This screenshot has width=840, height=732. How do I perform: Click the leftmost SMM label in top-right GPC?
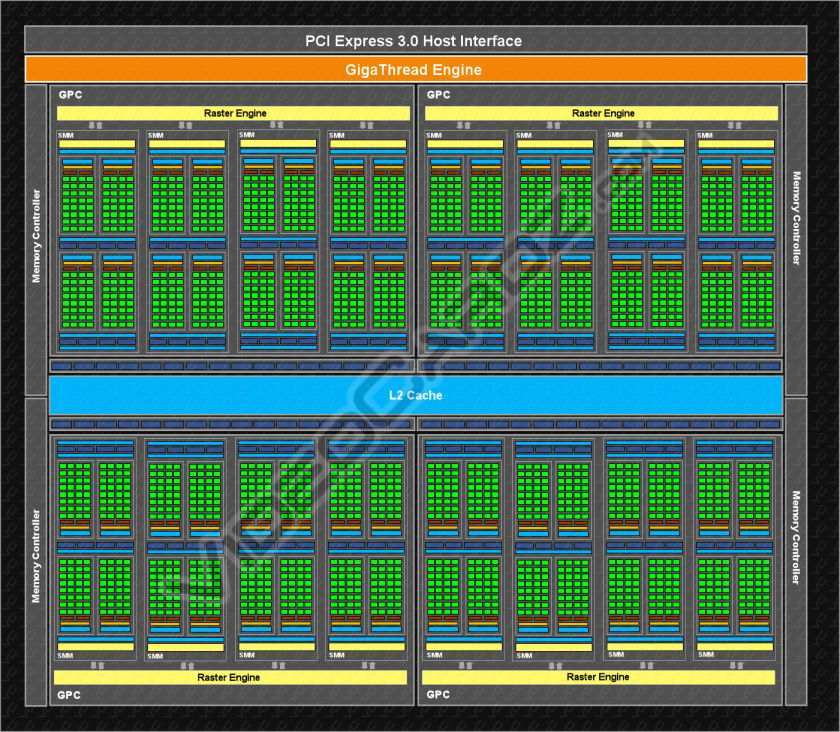click(434, 136)
